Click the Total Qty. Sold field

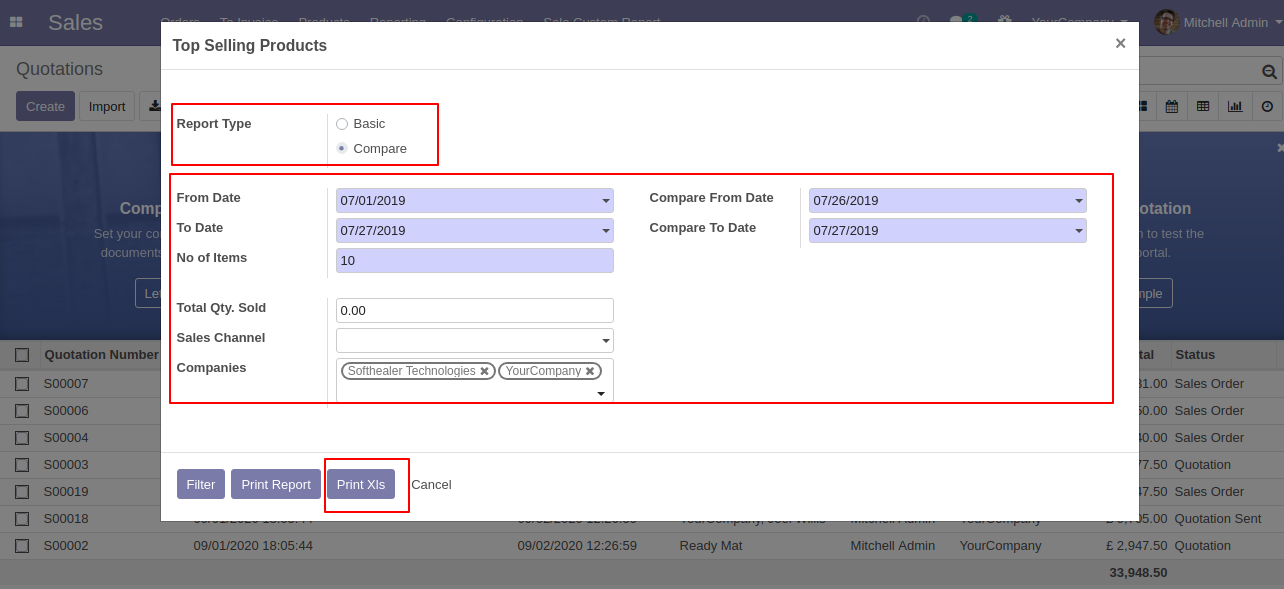click(475, 311)
